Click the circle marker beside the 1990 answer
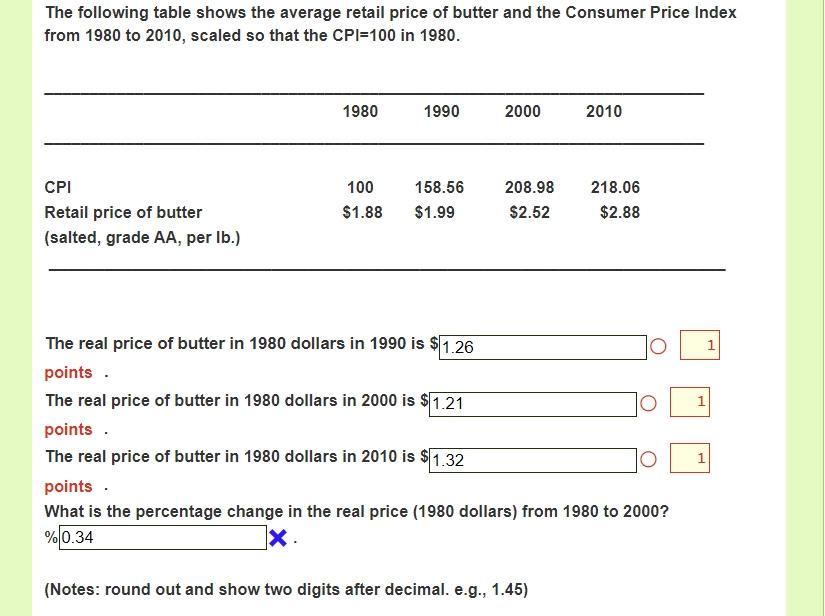The image size is (825, 616). pyautogui.click(x=658, y=345)
